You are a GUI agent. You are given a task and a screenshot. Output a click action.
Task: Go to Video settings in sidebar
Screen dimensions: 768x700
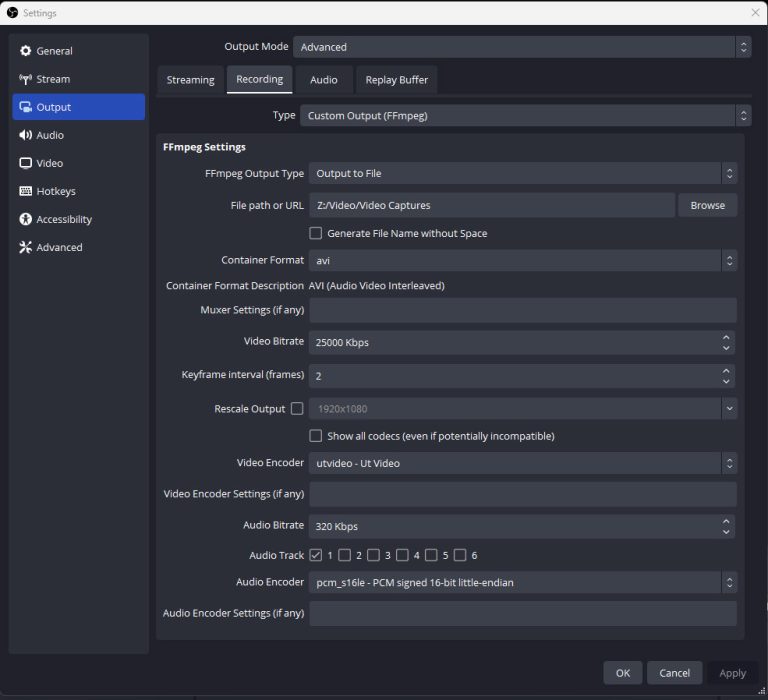click(x=49, y=163)
